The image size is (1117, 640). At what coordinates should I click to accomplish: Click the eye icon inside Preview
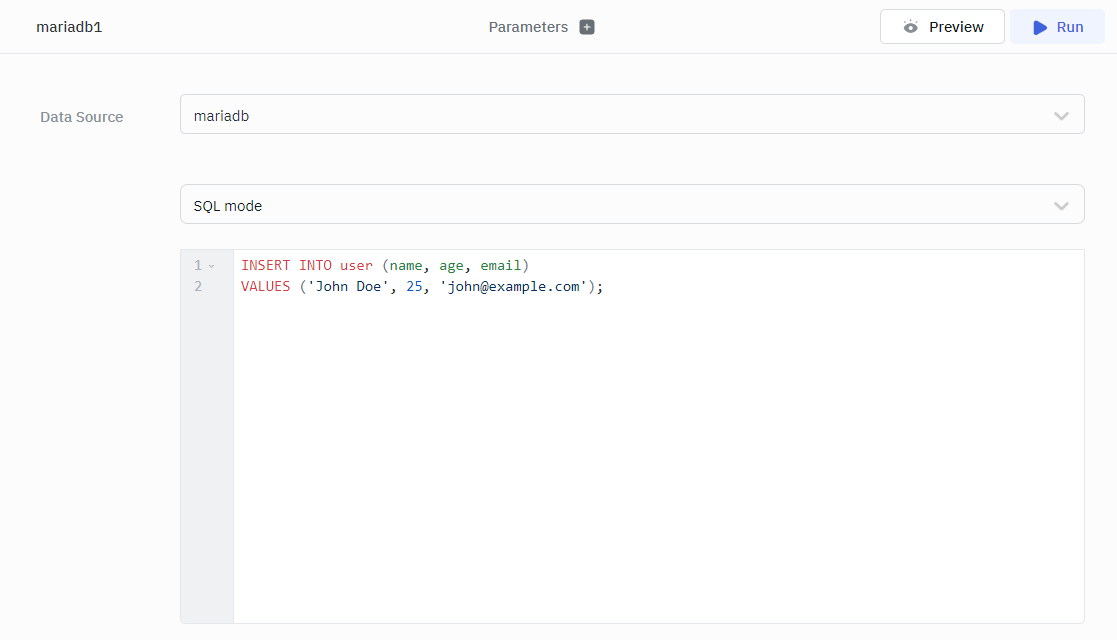[x=910, y=27]
